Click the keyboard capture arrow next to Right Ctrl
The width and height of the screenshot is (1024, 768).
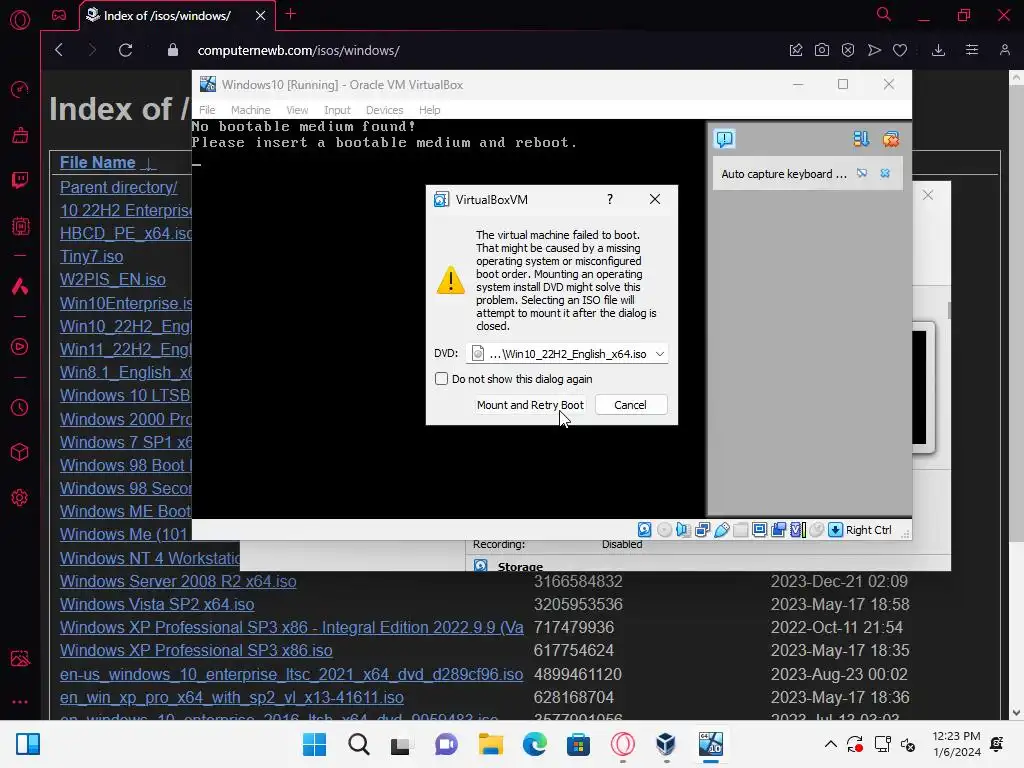[835, 530]
